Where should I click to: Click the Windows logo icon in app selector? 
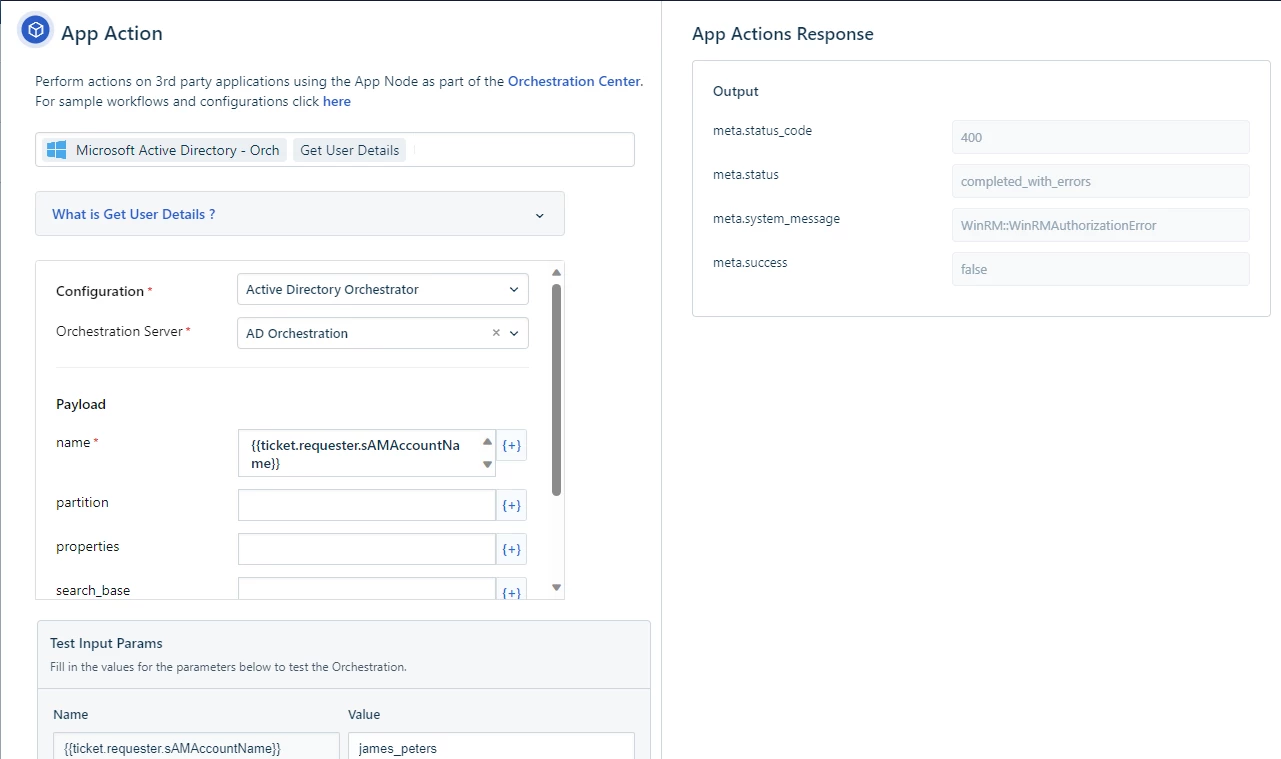pyautogui.click(x=57, y=150)
